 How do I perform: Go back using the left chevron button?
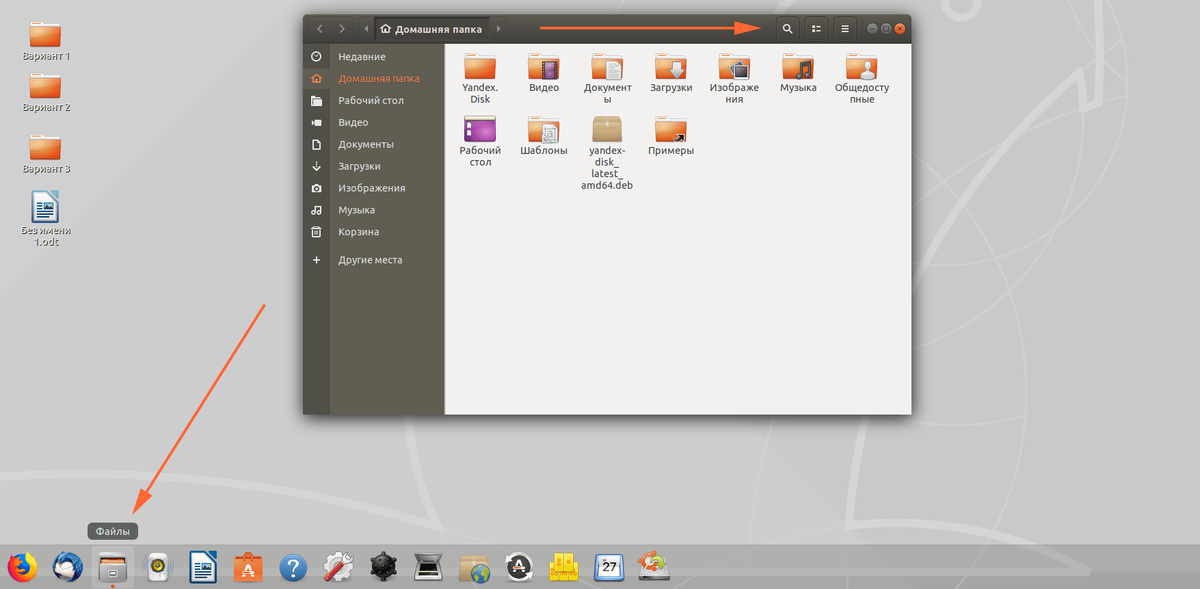320,29
